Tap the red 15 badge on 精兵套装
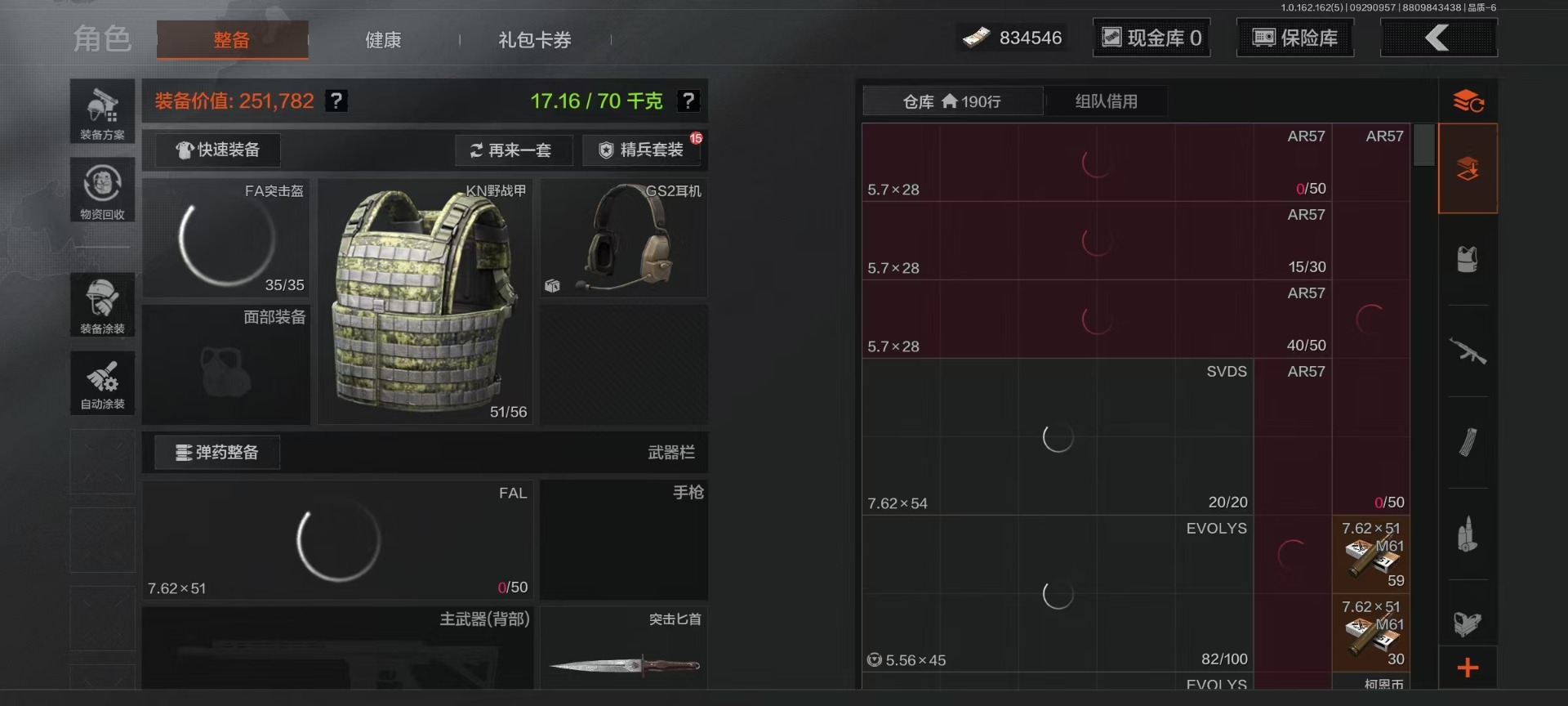 click(696, 138)
